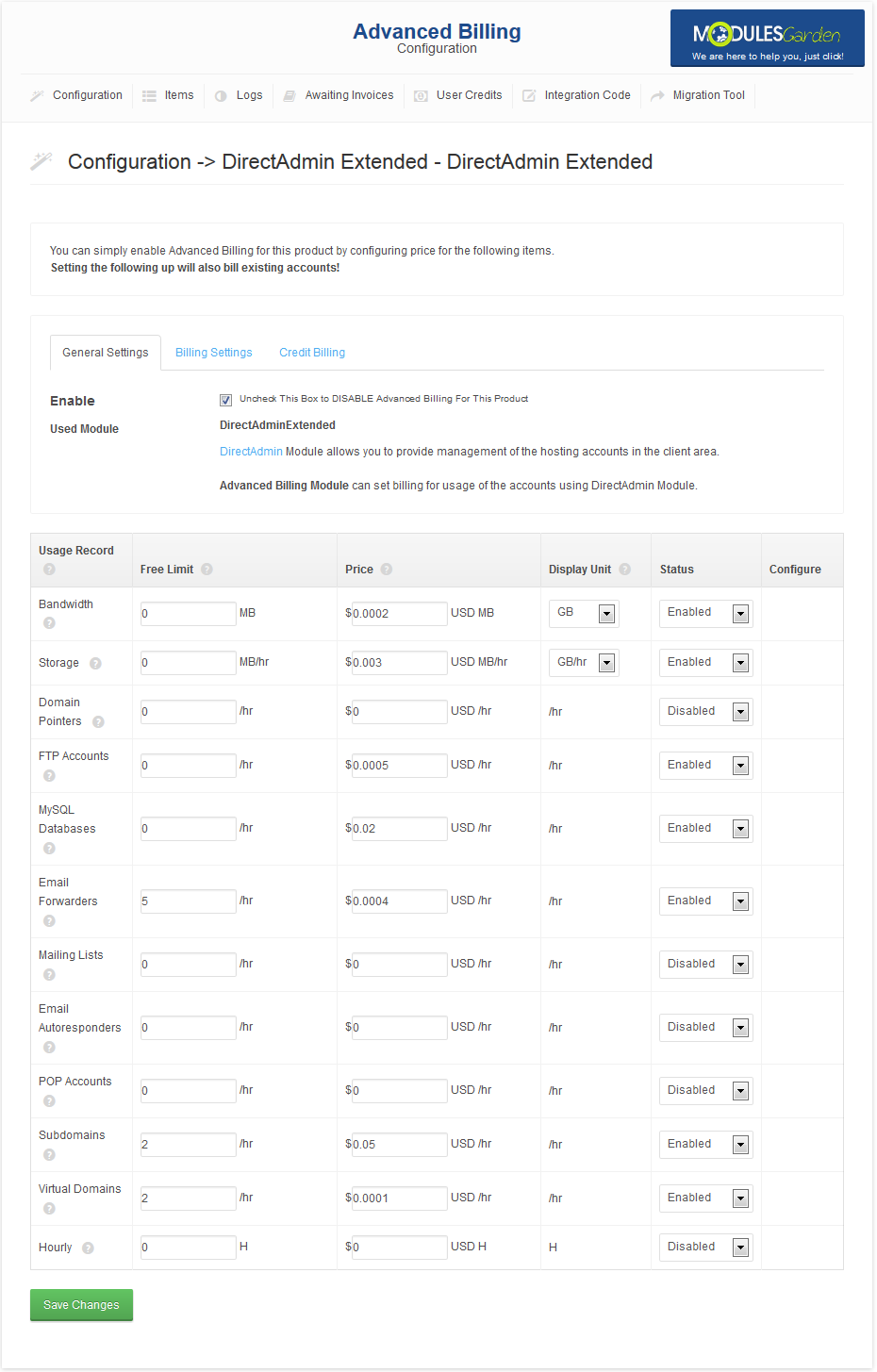Screen dimensions: 877x1372
Task: Open Email Forwarders status dropdown
Action: 705,901
